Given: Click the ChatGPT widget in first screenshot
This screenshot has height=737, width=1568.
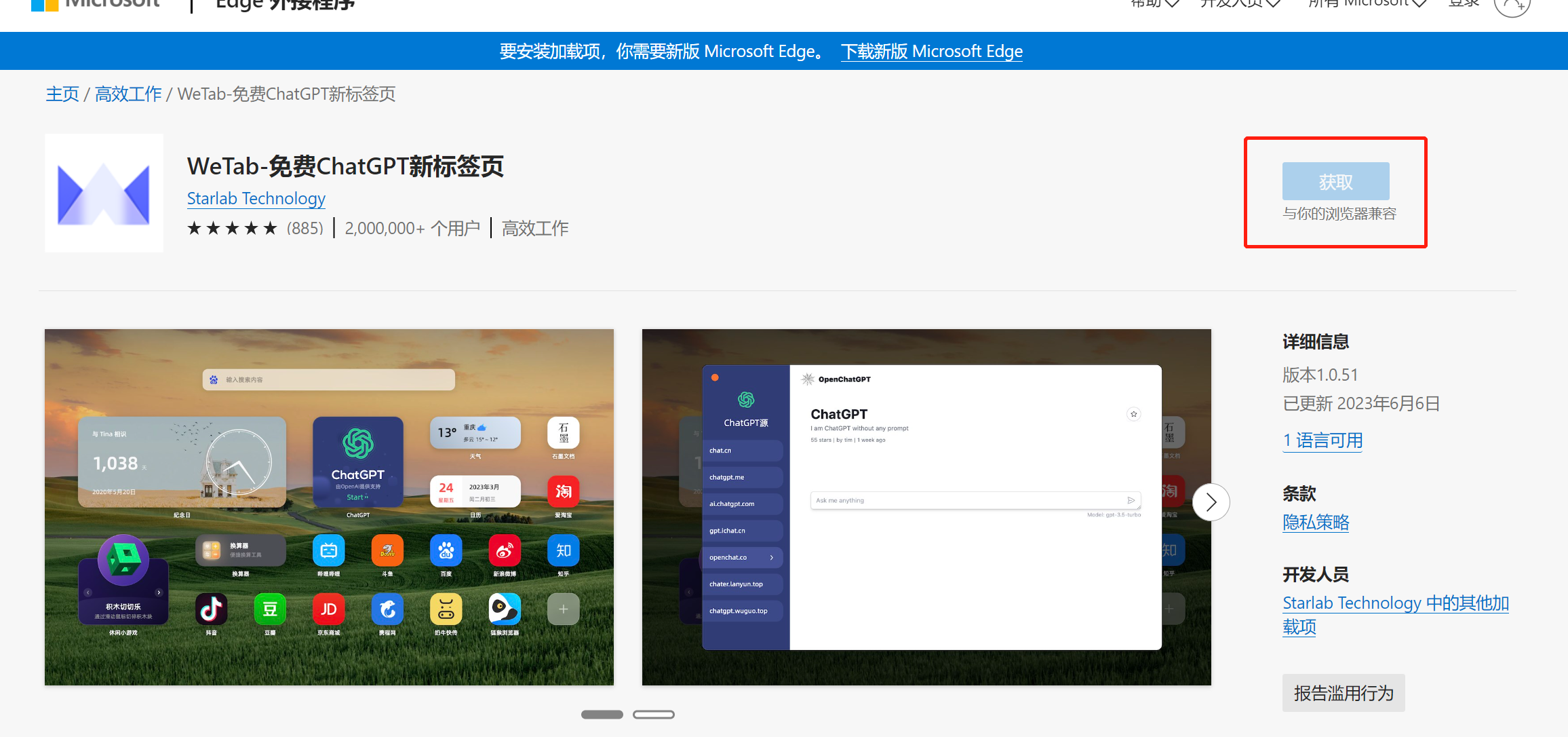Looking at the screenshot, I should [358, 461].
